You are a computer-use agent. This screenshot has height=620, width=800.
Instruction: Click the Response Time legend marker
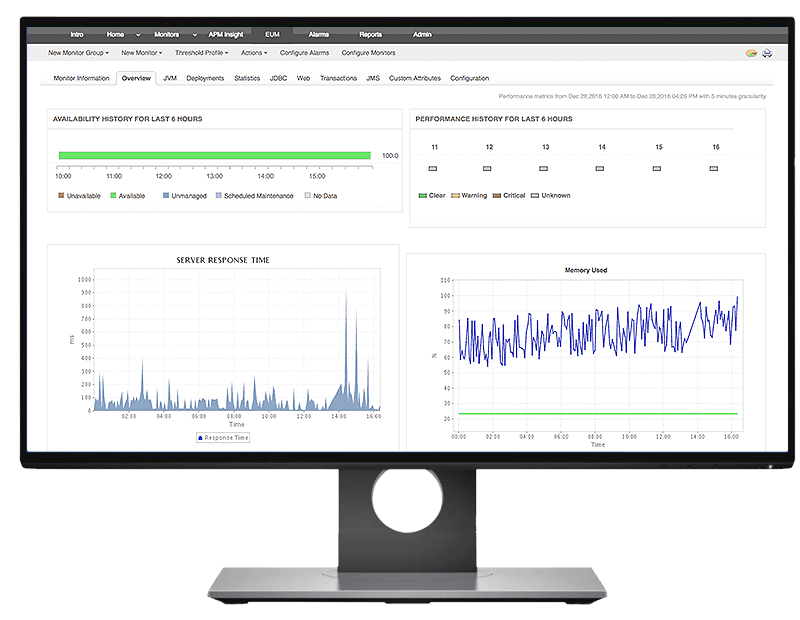200,438
